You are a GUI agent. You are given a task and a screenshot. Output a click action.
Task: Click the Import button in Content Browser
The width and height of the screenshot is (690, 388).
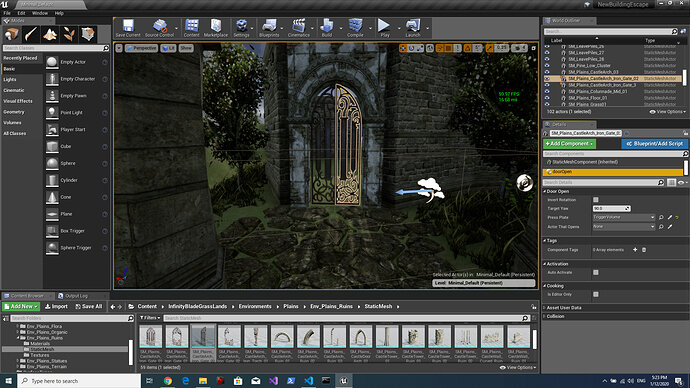56,307
